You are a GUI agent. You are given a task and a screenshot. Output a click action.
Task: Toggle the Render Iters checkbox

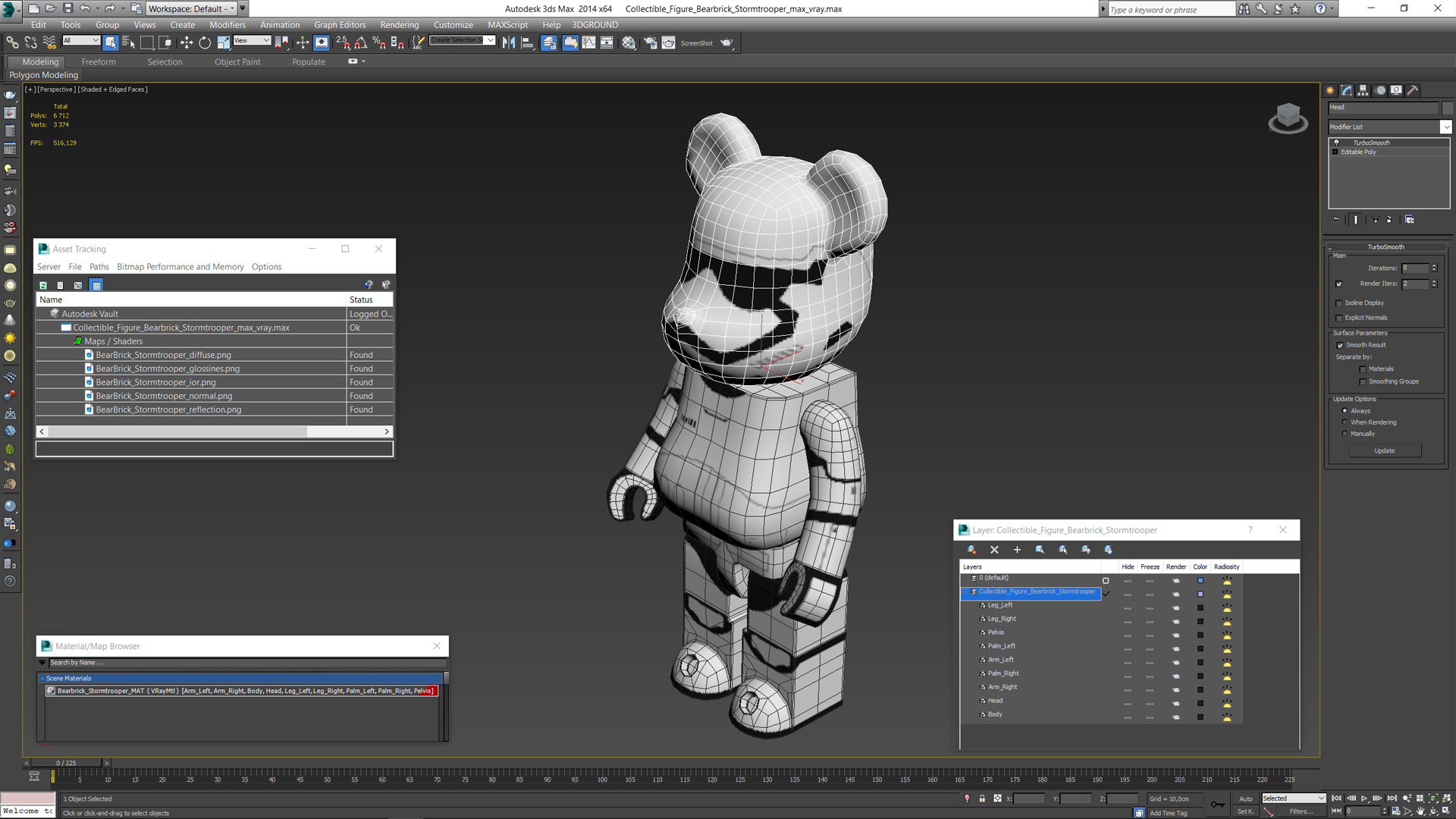click(x=1339, y=284)
